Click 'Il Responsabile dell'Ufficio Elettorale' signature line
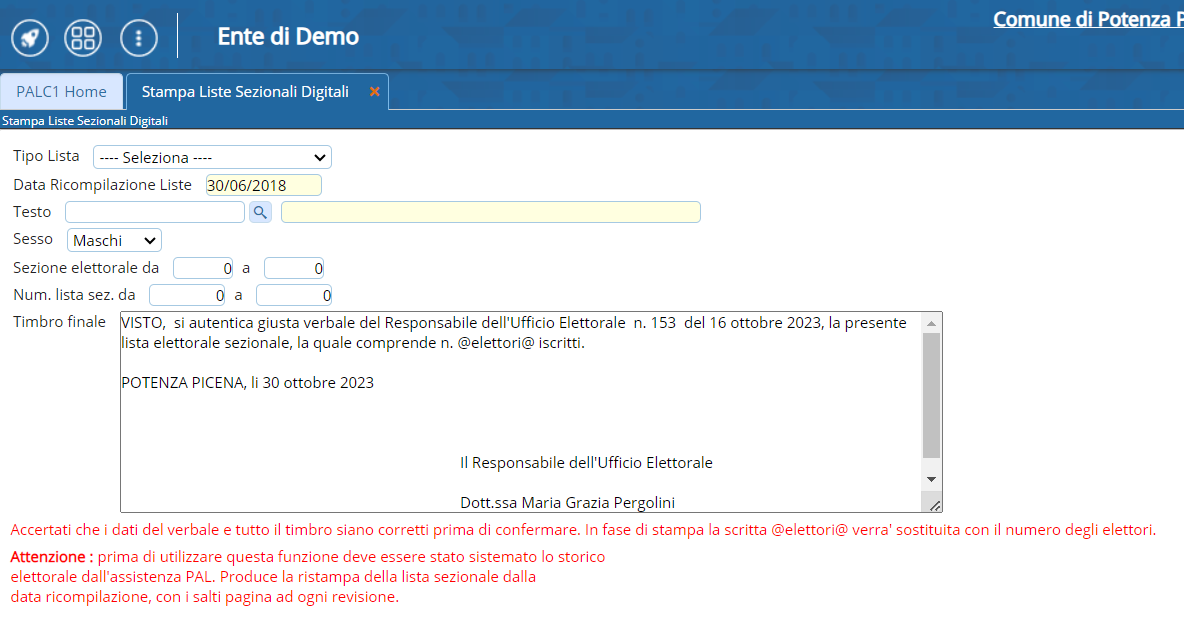 587,463
